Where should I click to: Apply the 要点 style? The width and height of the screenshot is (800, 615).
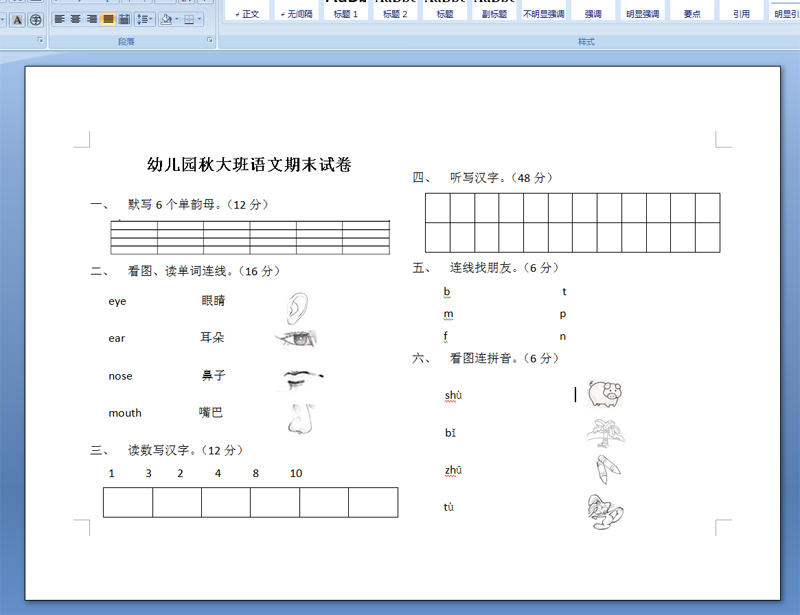[x=692, y=10]
